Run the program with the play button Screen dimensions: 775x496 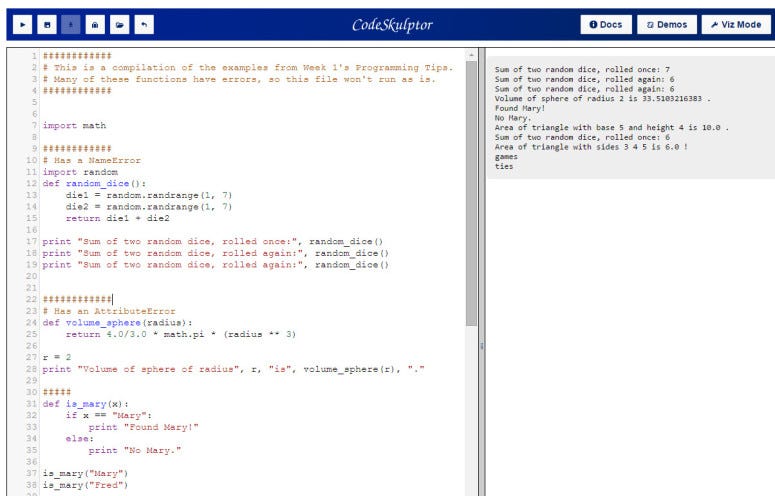click(23, 25)
